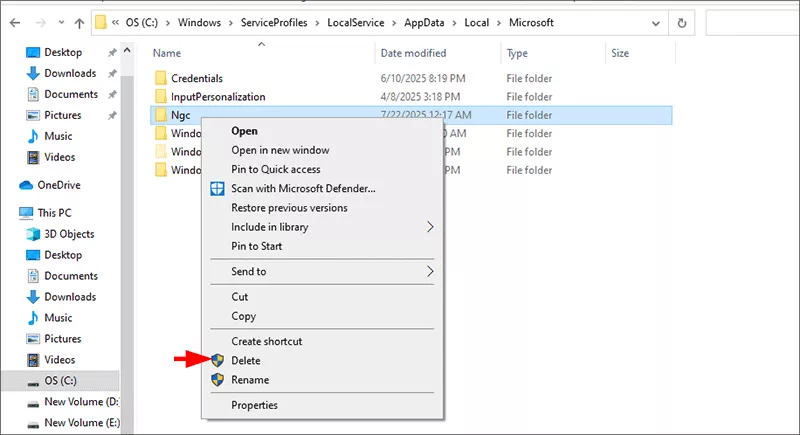The height and width of the screenshot is (435, 800).
Task: Go up one folder level
Action: pos(79,23)
